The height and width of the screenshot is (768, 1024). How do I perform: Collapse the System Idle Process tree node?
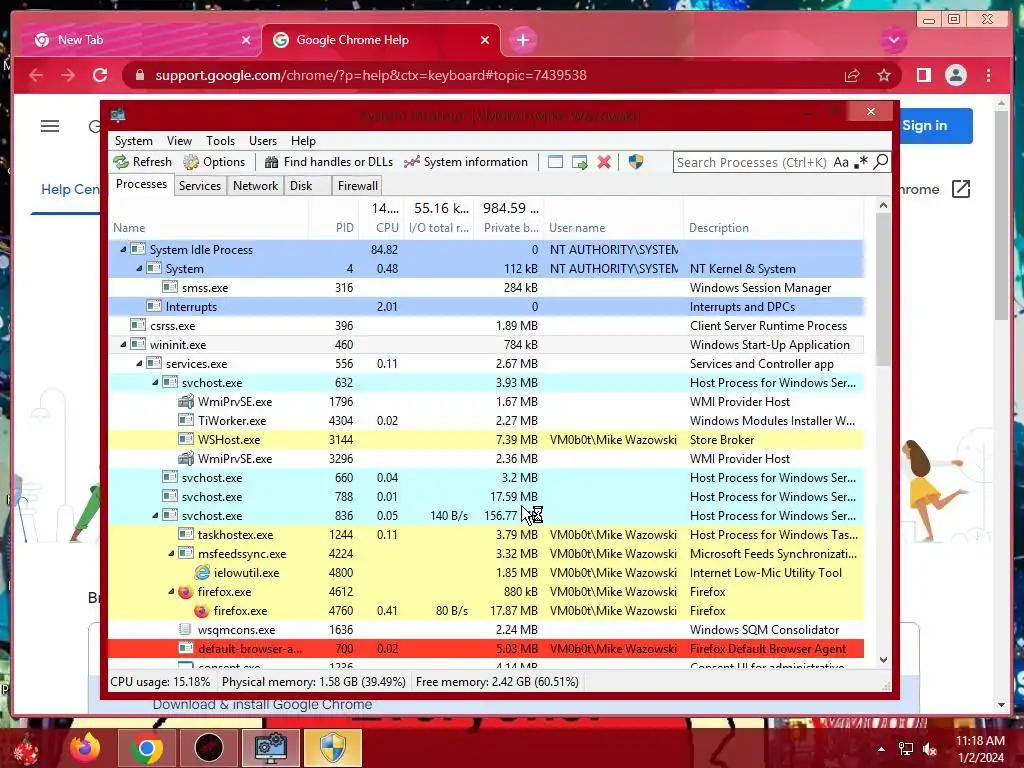(x=123, y=249)
